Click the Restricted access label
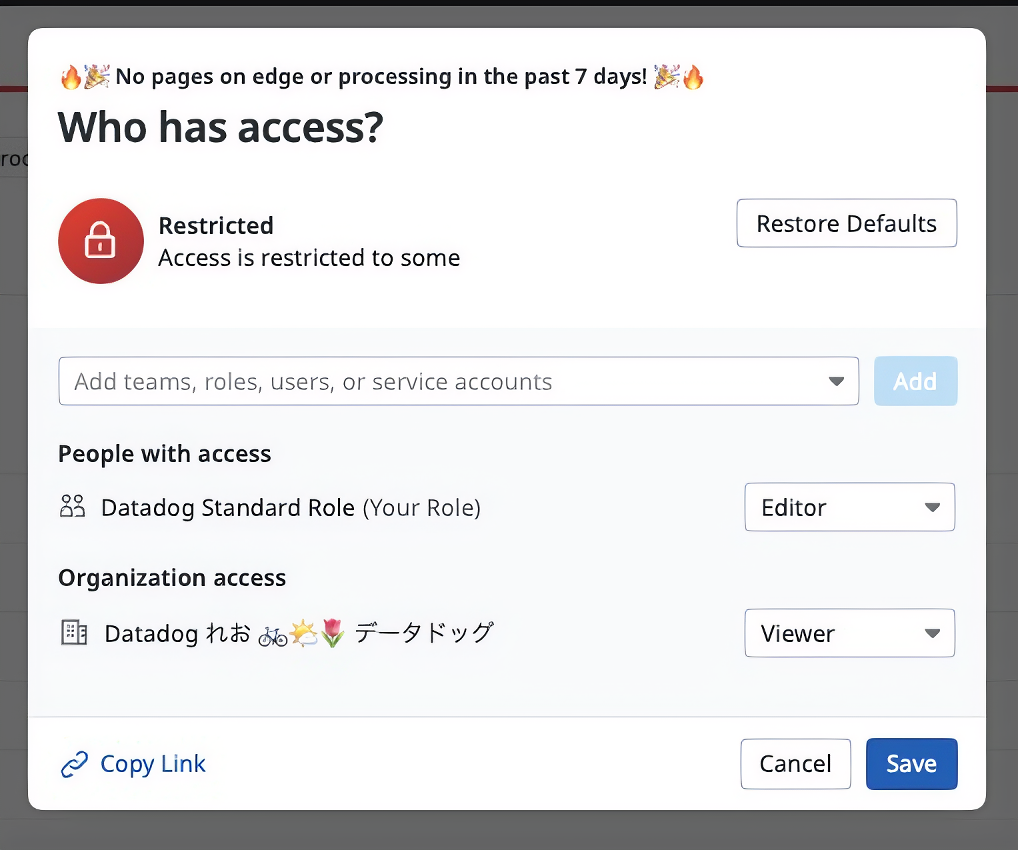 pos(215,225)
